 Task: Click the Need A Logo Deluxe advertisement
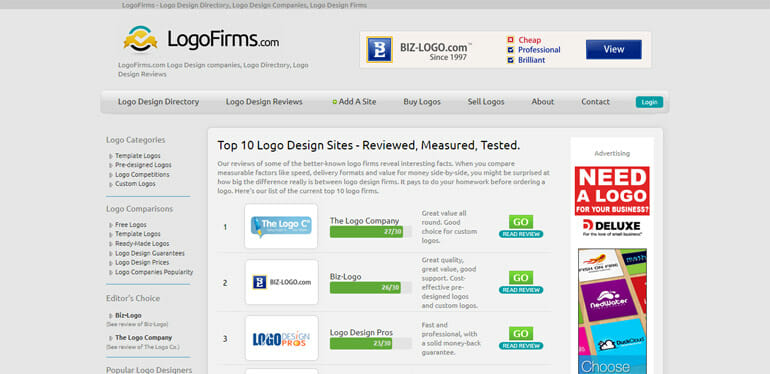(612, 202)
